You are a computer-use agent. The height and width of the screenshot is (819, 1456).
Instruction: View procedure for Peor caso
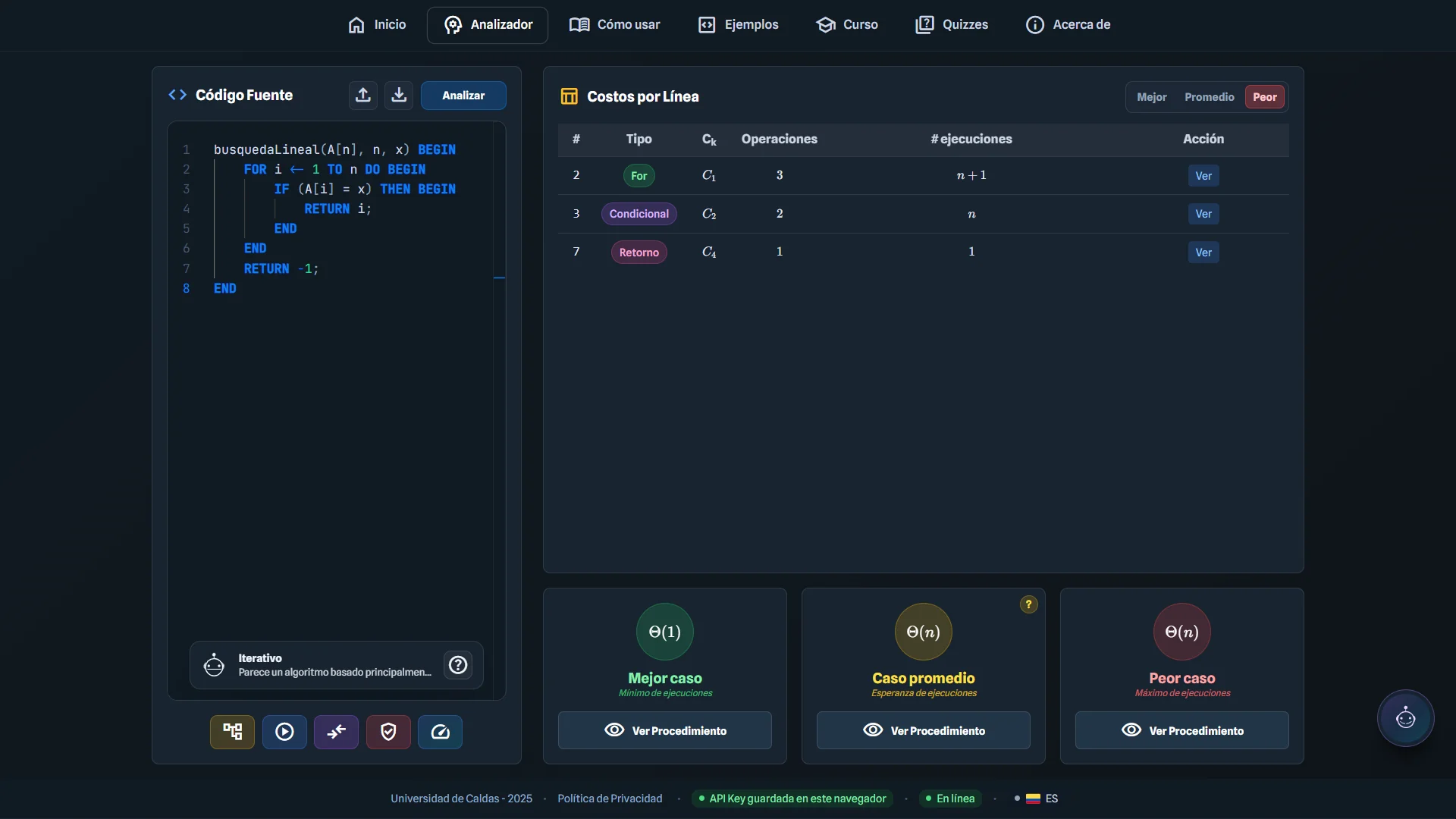click(x=1182, y=730)
